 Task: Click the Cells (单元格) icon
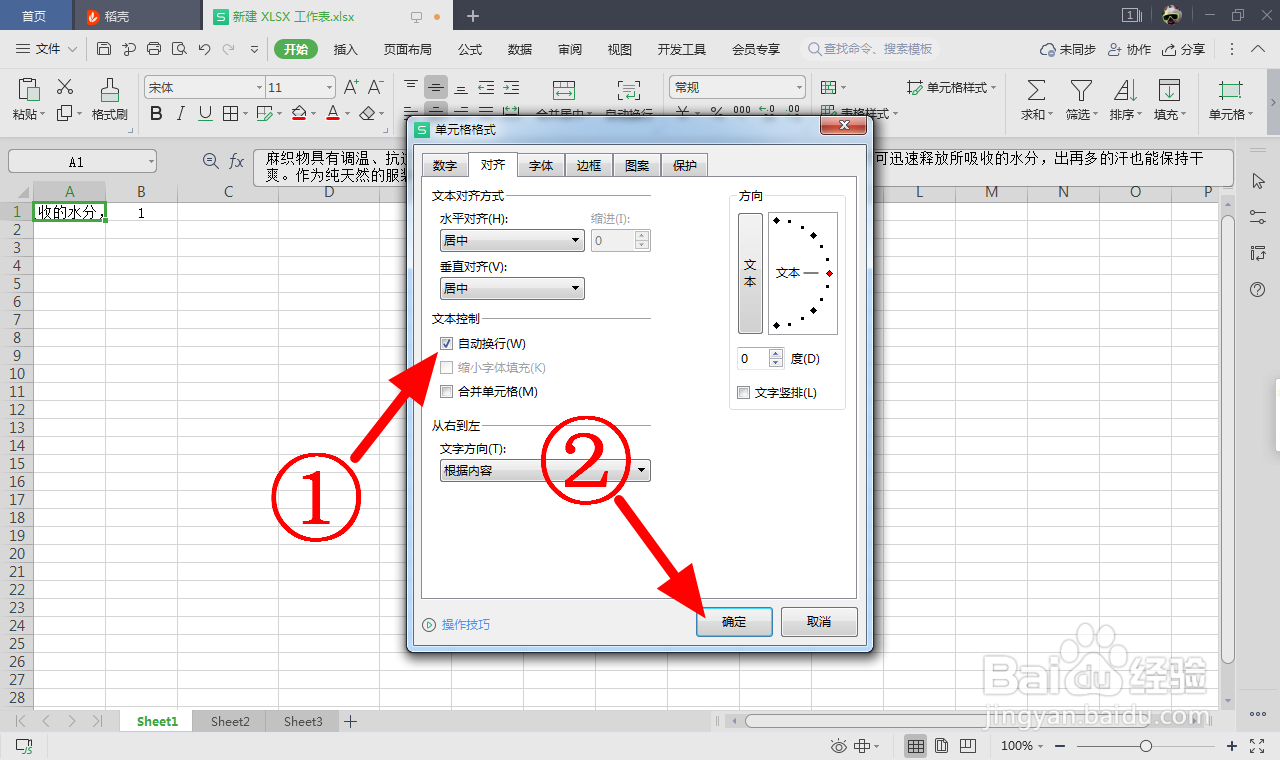(x=1229, y=97)
